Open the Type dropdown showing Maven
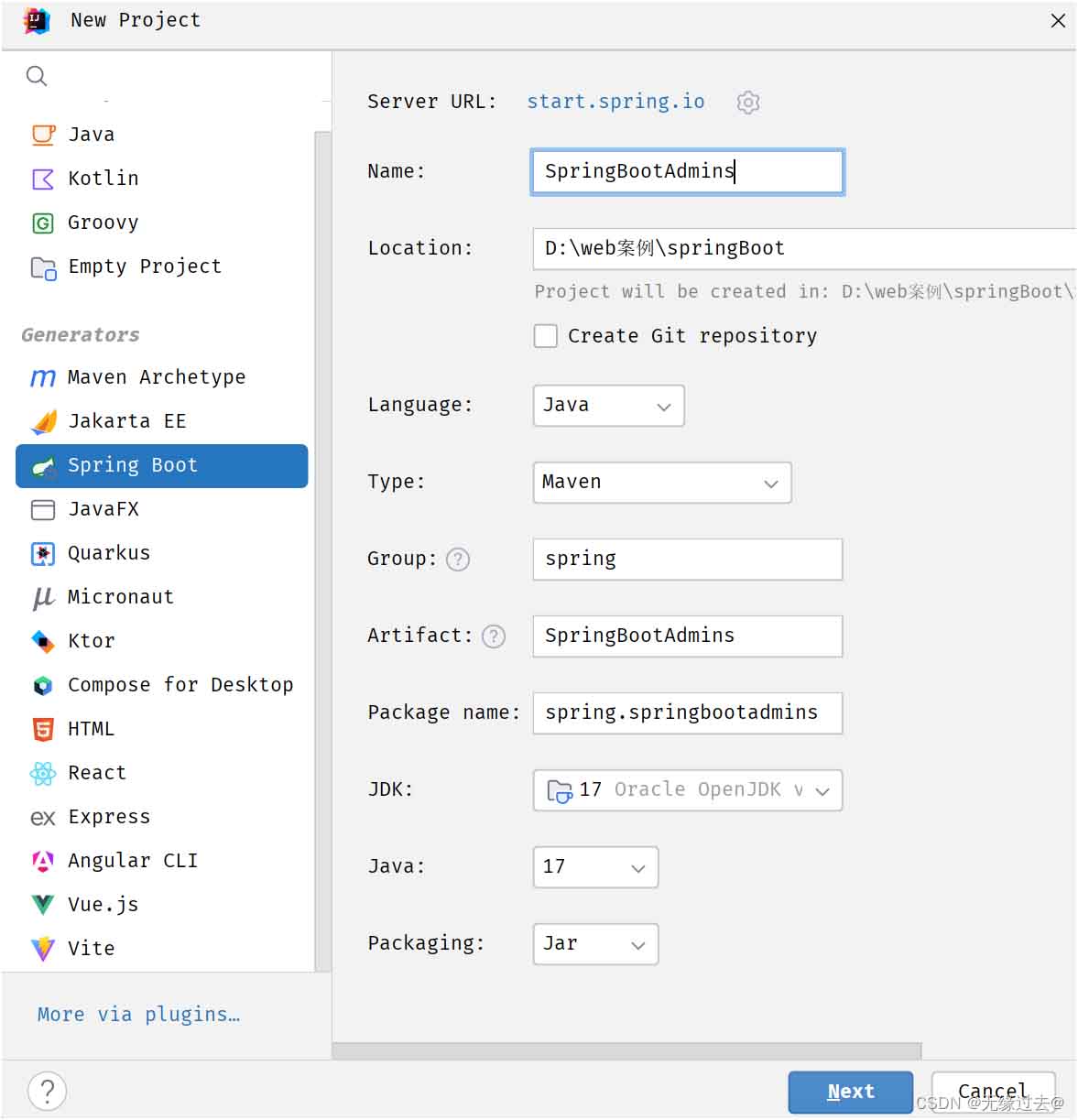The image size is (1078, 1120). point(662,483)
